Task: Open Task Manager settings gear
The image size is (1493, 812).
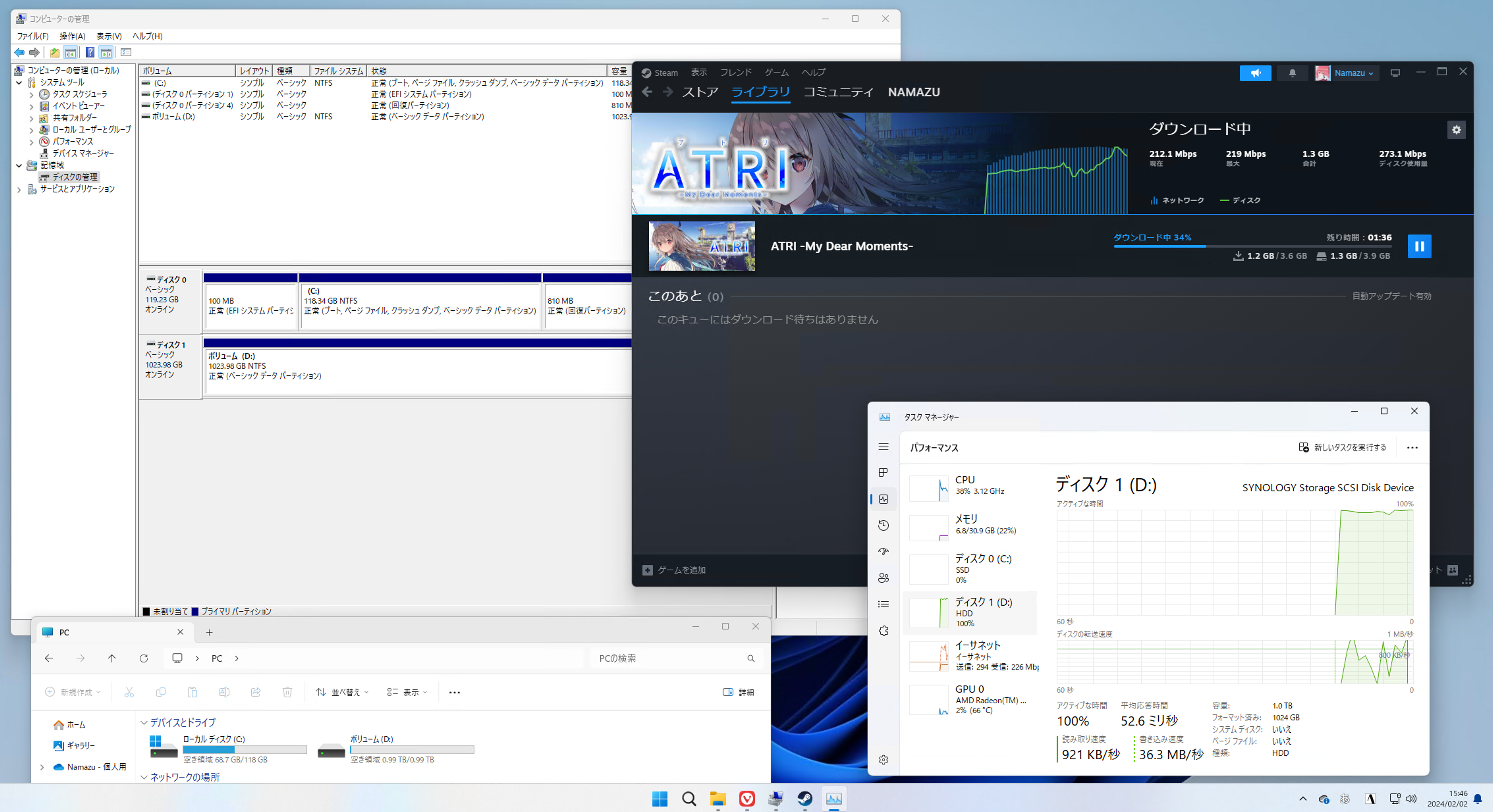Action: (883, 760)
